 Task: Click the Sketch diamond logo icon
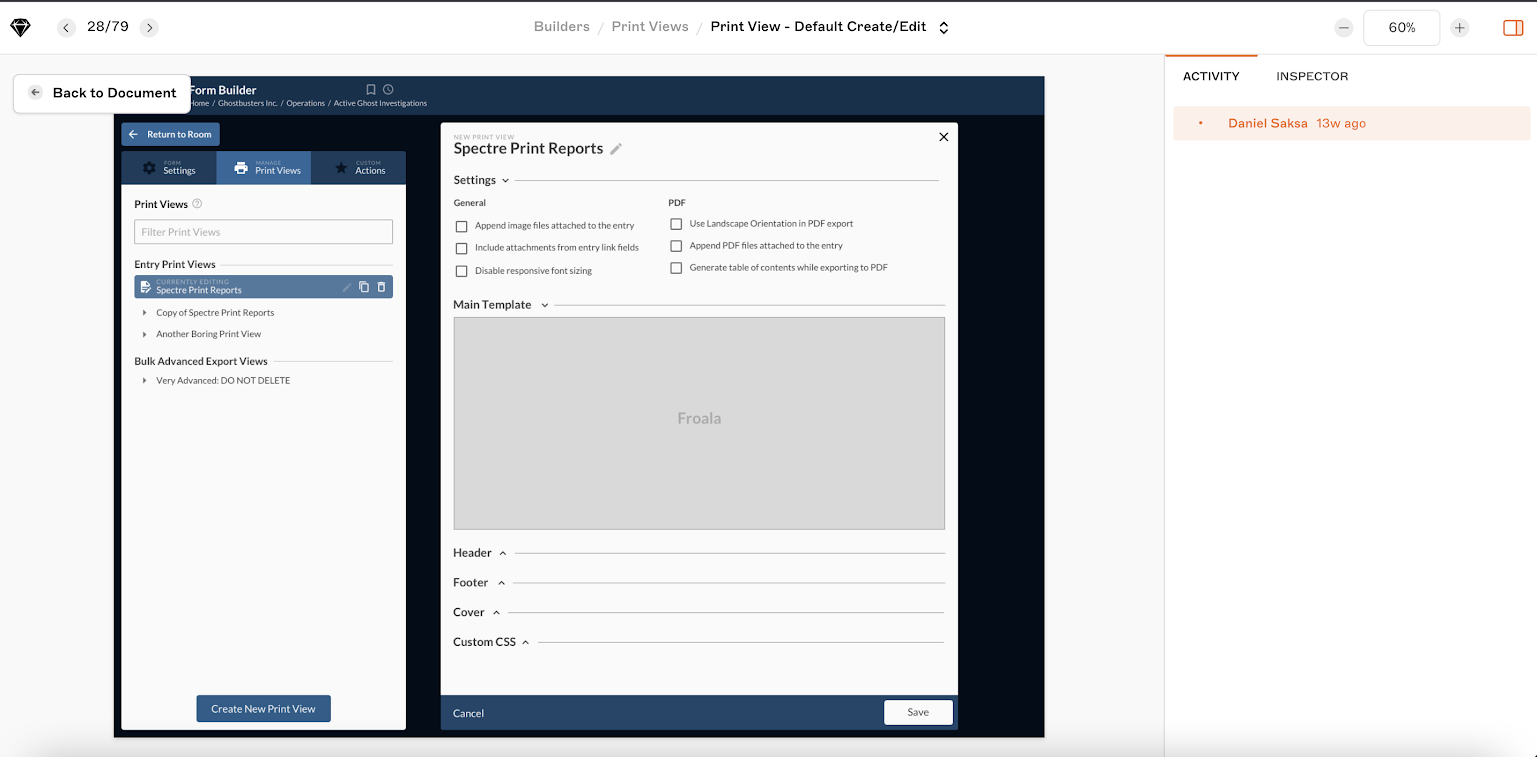pyautogui.click(x=20, y=28)
